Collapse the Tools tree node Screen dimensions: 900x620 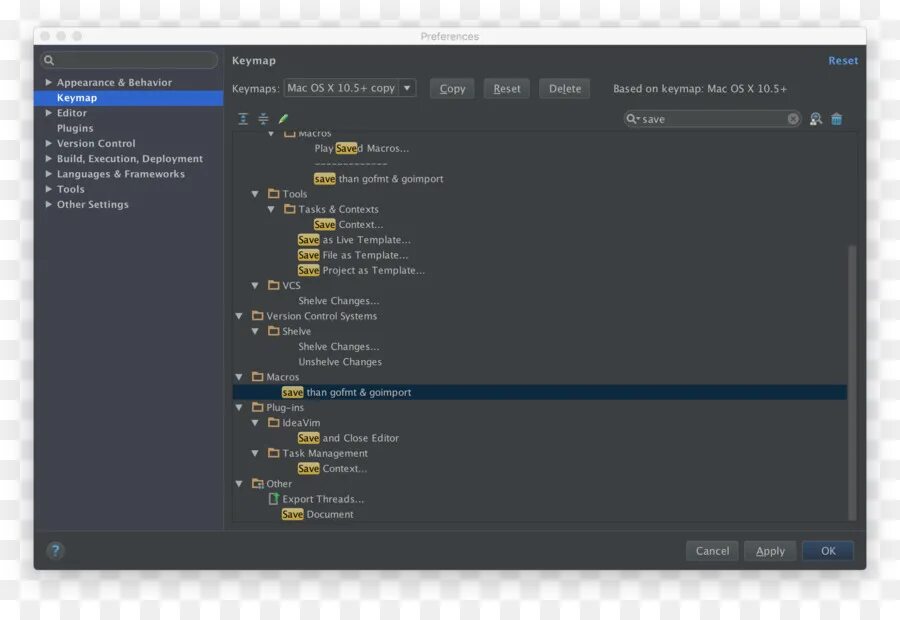click(x=255, y=194)
